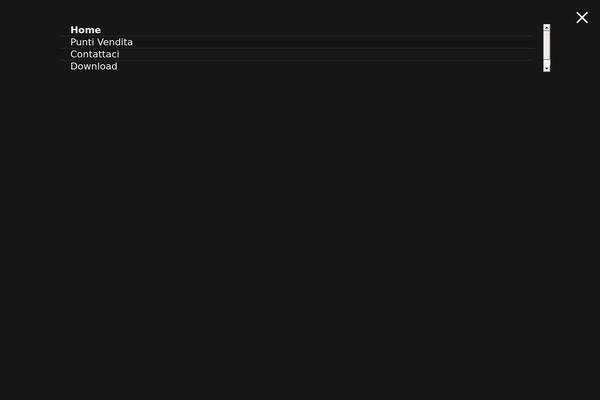
Task: Choose Download from the navigation list
Action: click(94, 66)
